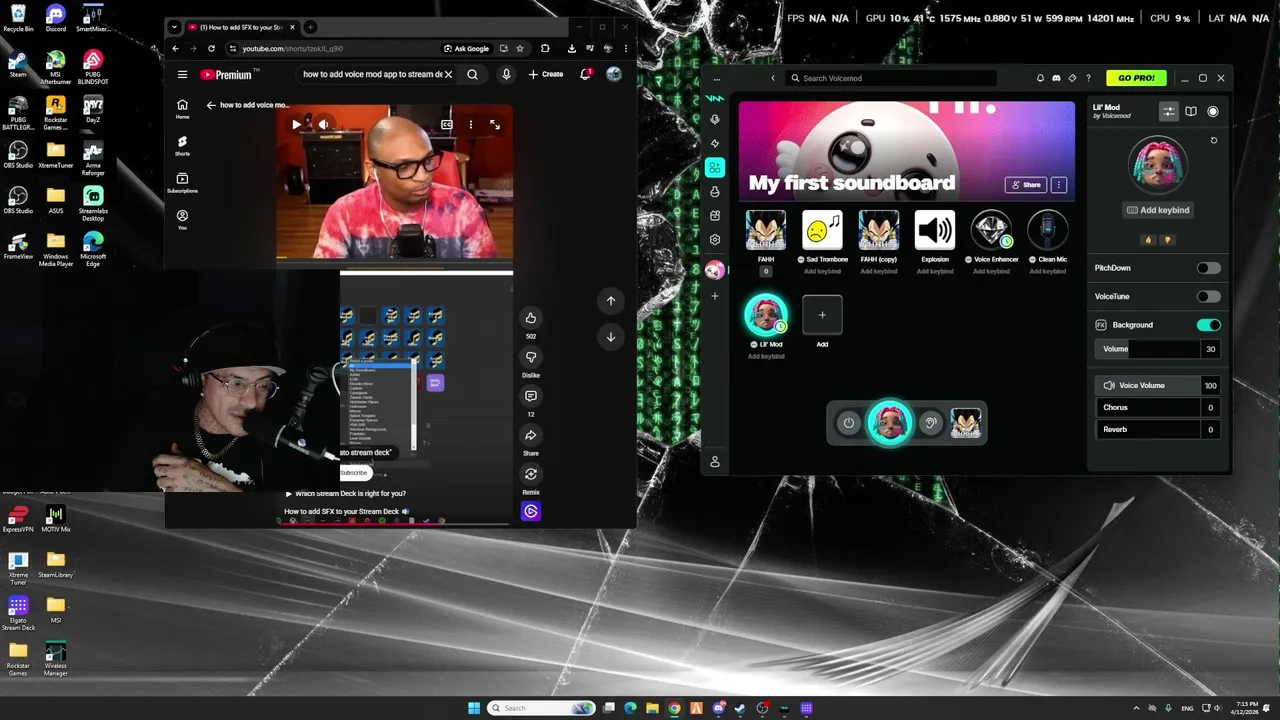Play the YouTube short
The width and height of the screenshot is (1280, 720).
point(296,125)
